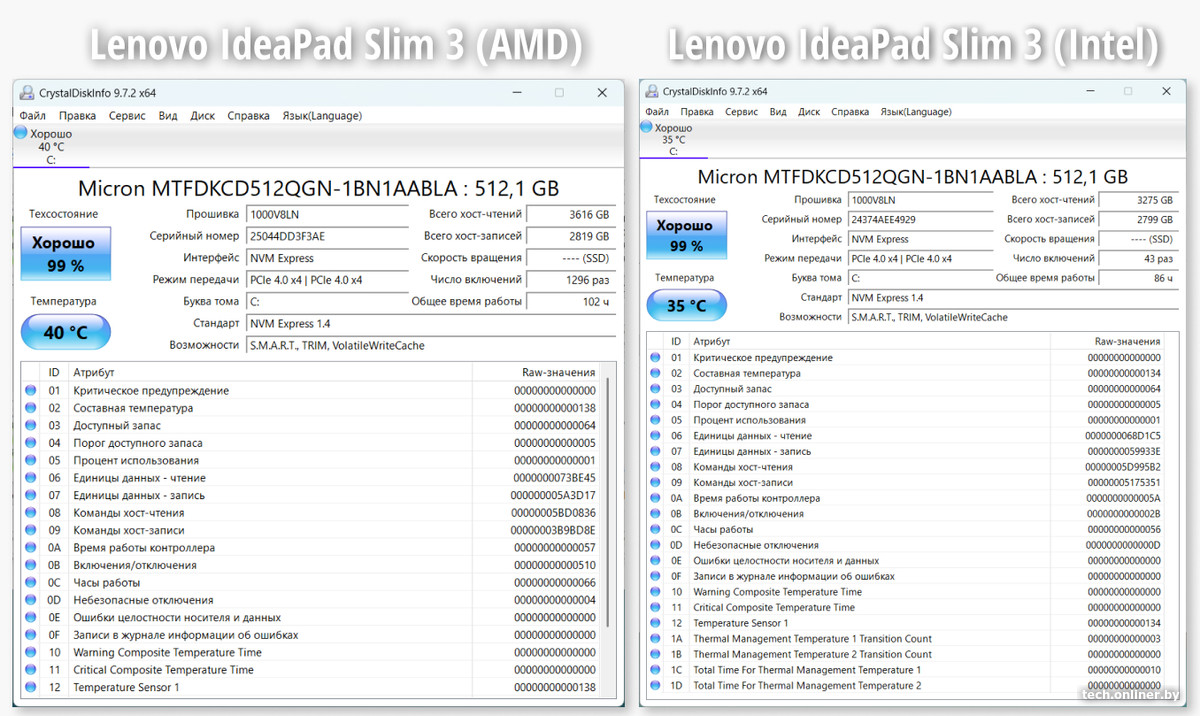This screenshot has height=716, width=1200.
Task: Click blue health dot beside "Критическое предупреждение" attribute
Action: click(x=31, y=390)
